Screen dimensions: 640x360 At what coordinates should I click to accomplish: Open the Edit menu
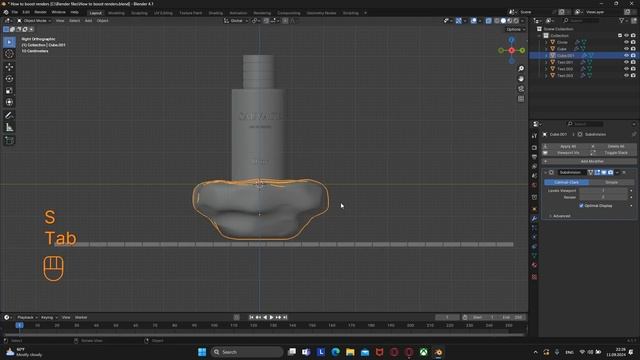[x=26, y=12]
